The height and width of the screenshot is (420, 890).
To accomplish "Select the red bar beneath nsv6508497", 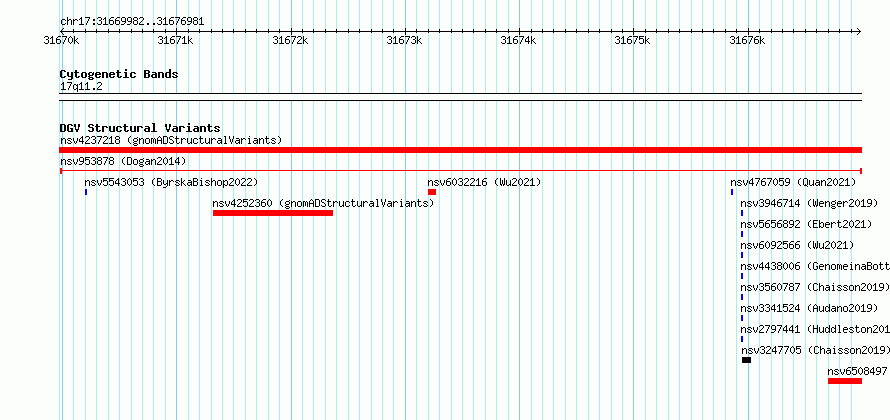I will [x=845, y=381].
